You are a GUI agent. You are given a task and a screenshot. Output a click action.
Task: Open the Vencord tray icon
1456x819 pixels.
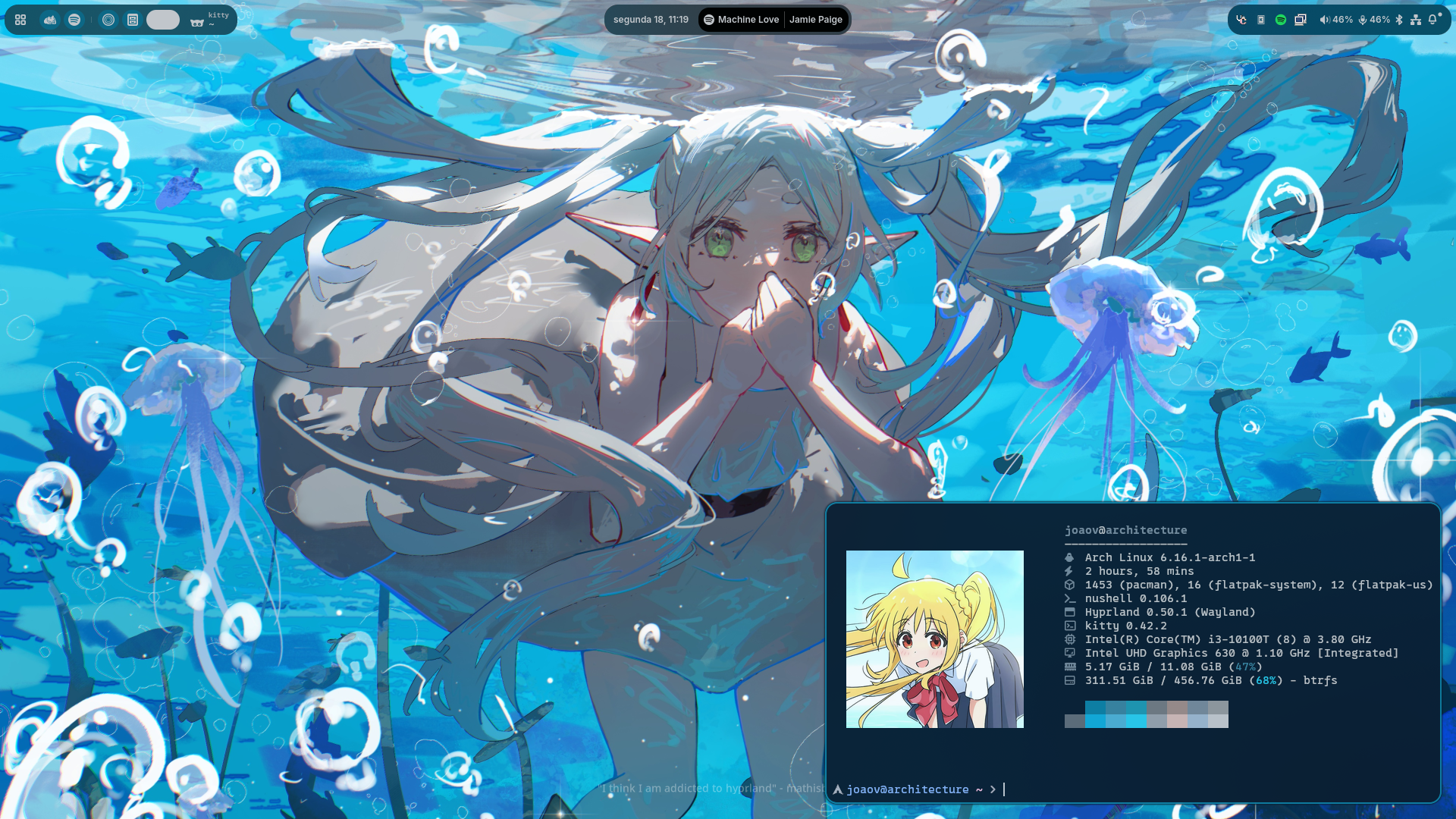1241,20
